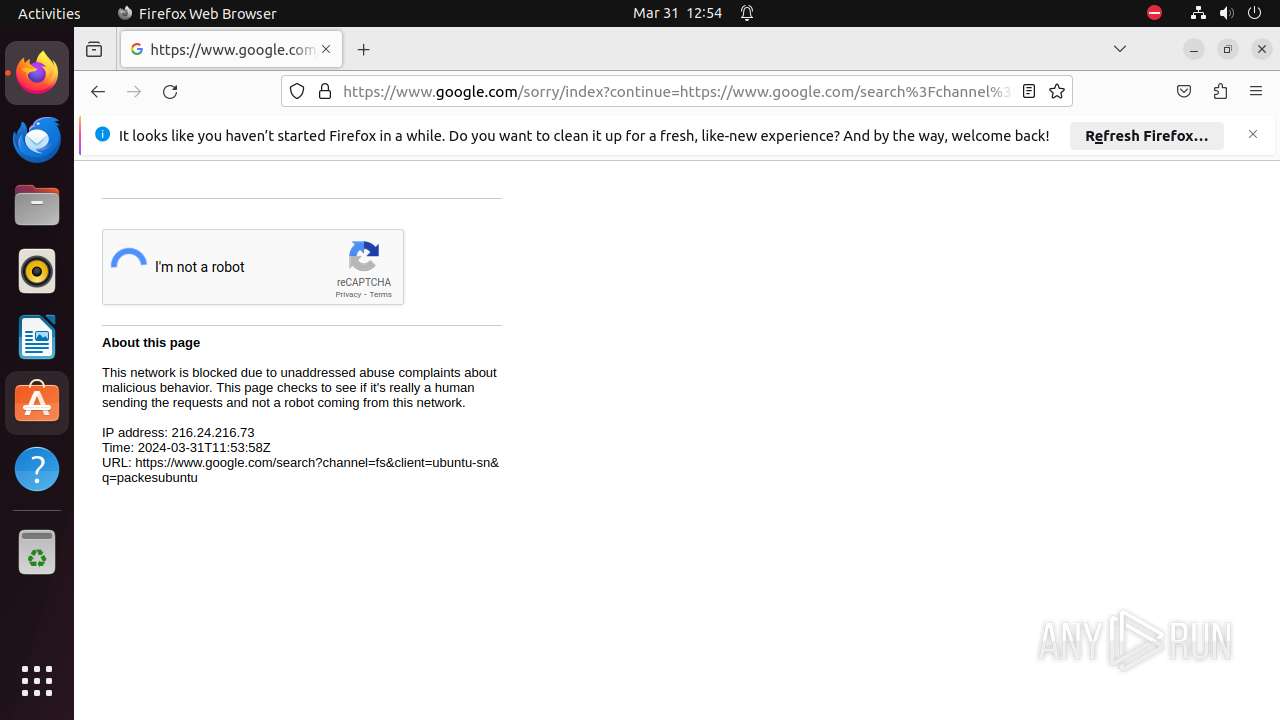Click the Time 2024-03-31T11:53:58Z line
This screenshot has width=1280, height=720.
(x=186, y=448)
